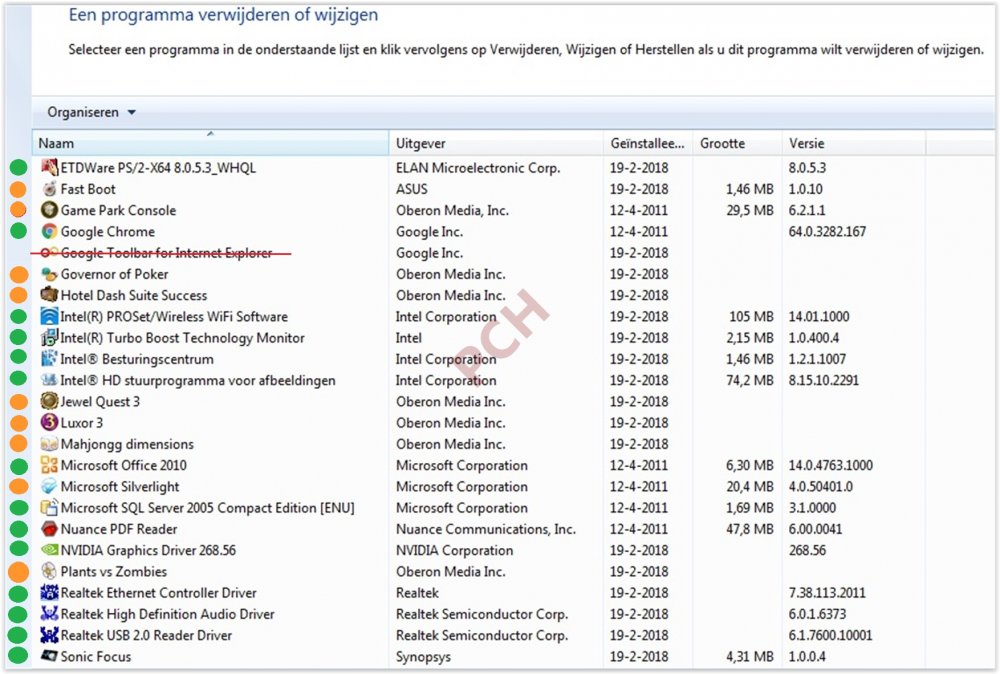This screenshot has width=1000, height=674.
Task: Click the Realtek High Definition Audio icon
Action: (x=49, y=613)
